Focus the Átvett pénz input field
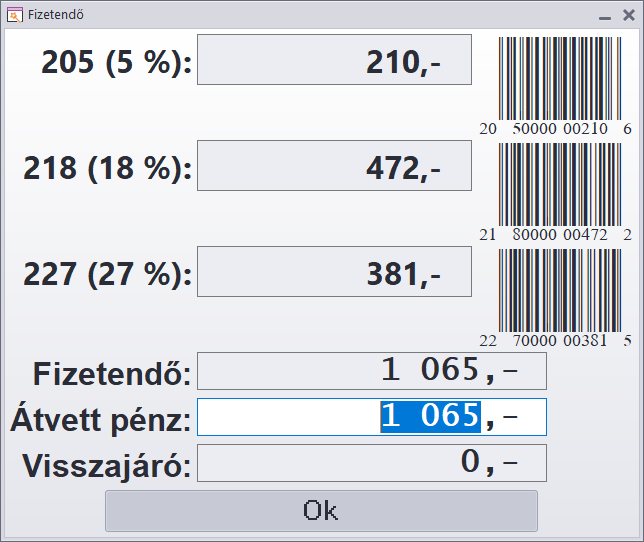 (372, 417)
